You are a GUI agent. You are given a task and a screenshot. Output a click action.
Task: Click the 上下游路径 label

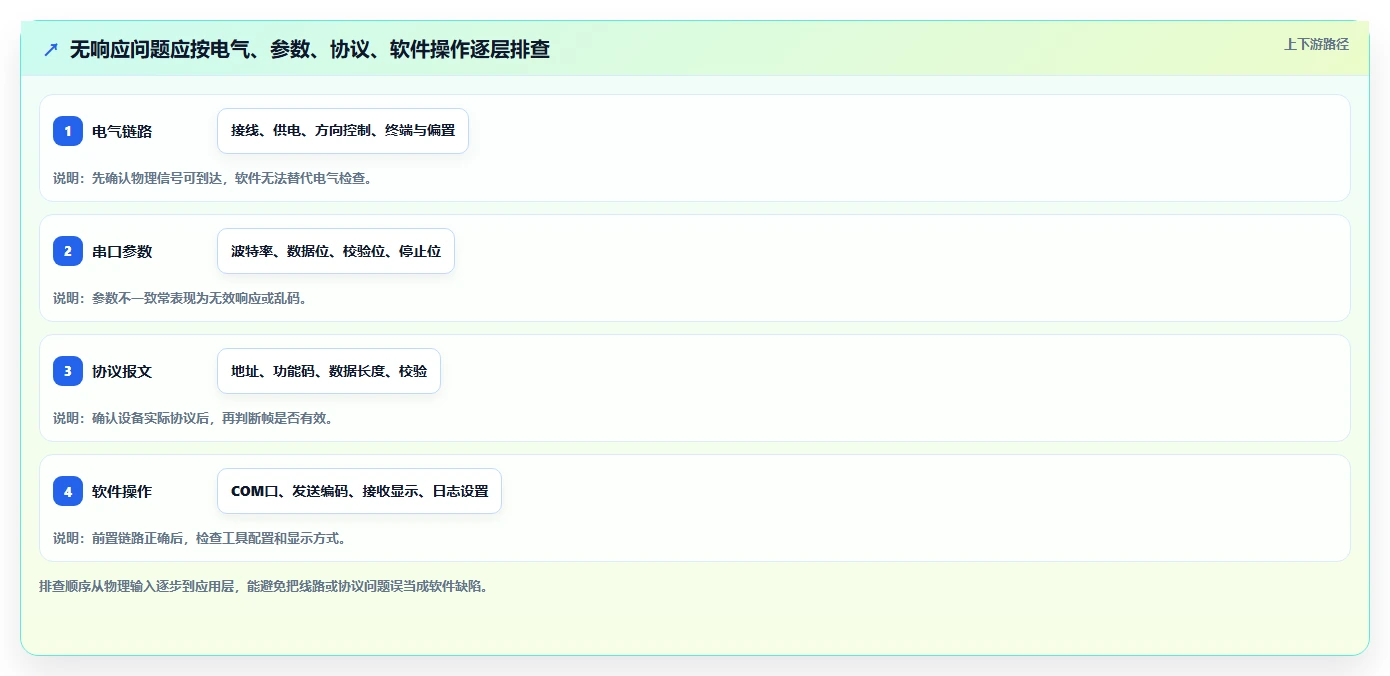point(1316,44)
